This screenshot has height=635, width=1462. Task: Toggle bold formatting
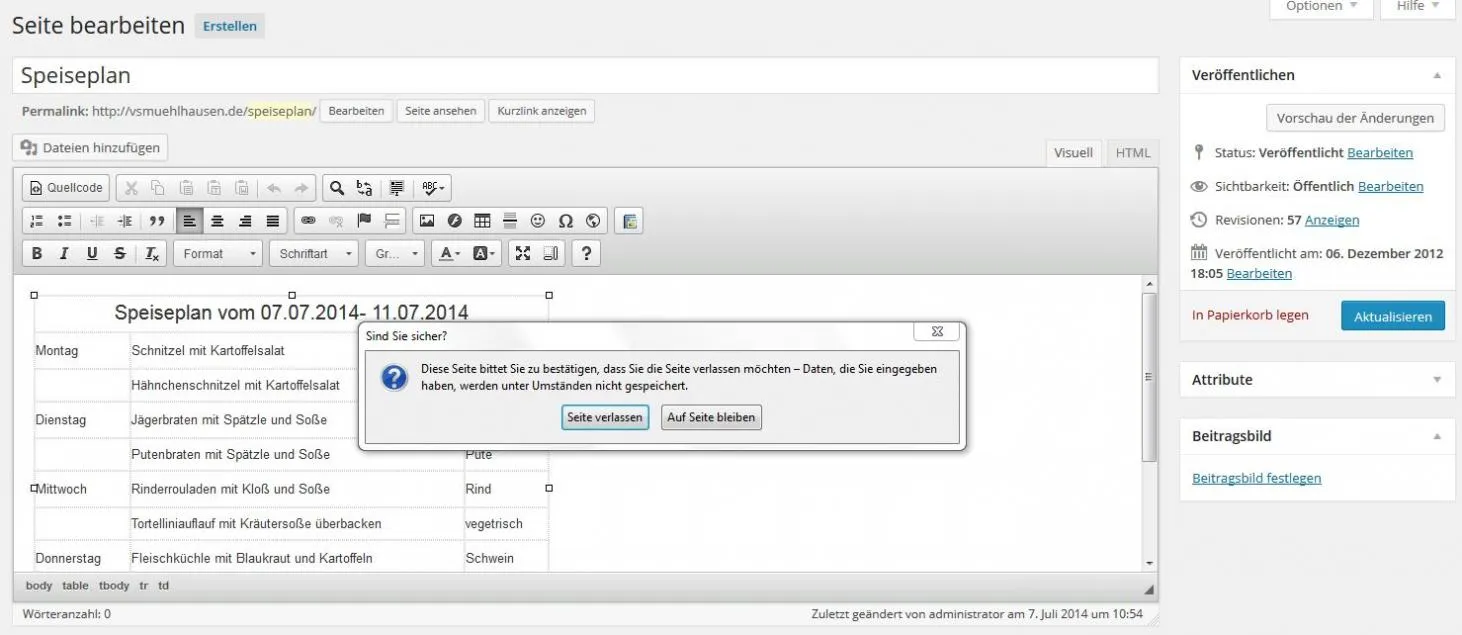point(37,254)
